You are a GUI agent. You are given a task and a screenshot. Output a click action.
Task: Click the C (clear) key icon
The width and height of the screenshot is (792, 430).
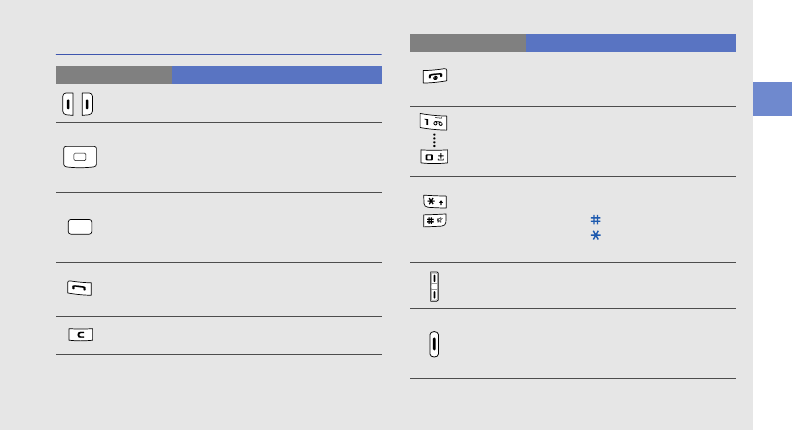(x=80, y=335)
